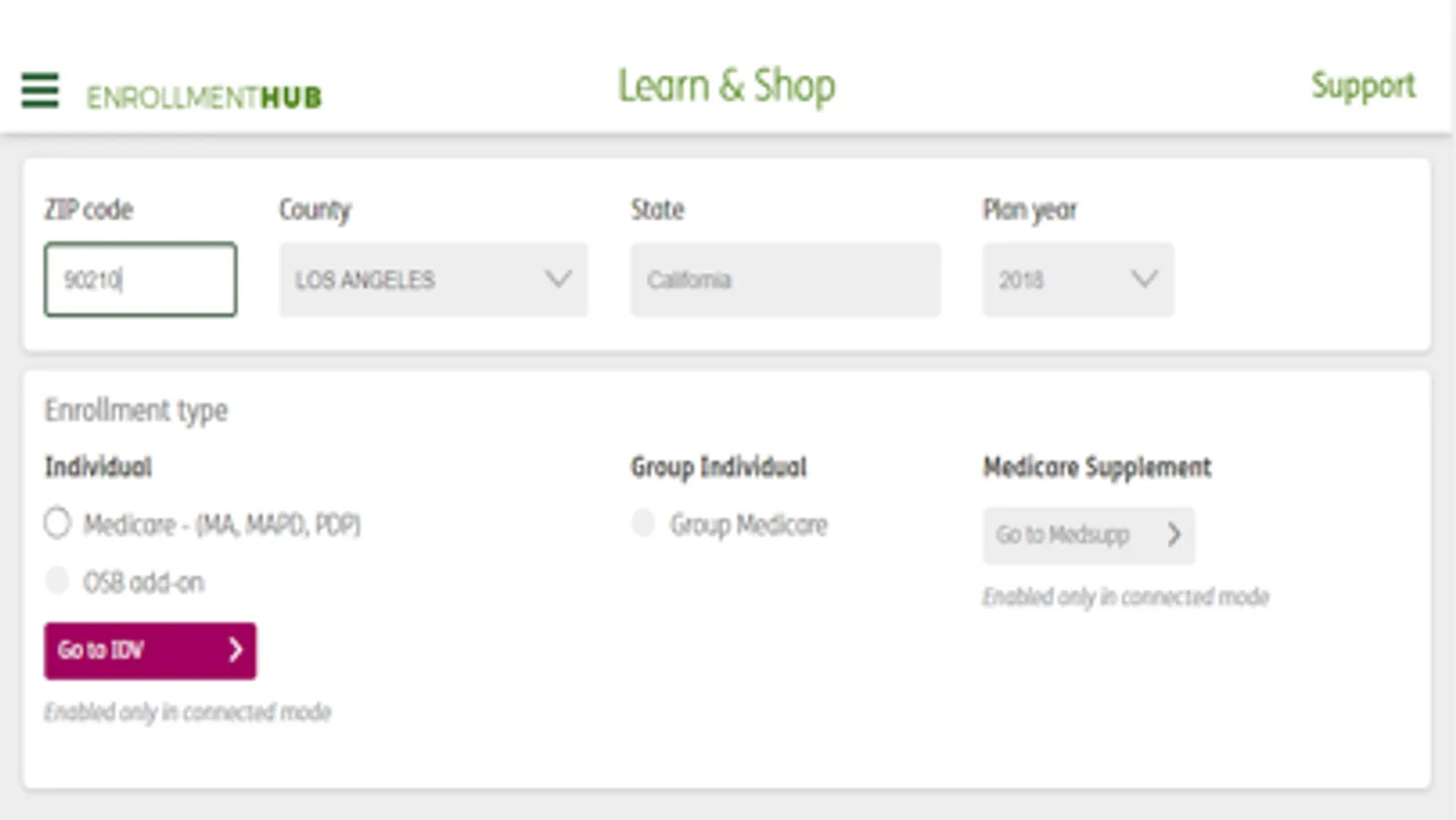Click the County dropdown chevron
Image resolution: width=1456 pixels, height=820 pixels.
click(x=558, y=279)
